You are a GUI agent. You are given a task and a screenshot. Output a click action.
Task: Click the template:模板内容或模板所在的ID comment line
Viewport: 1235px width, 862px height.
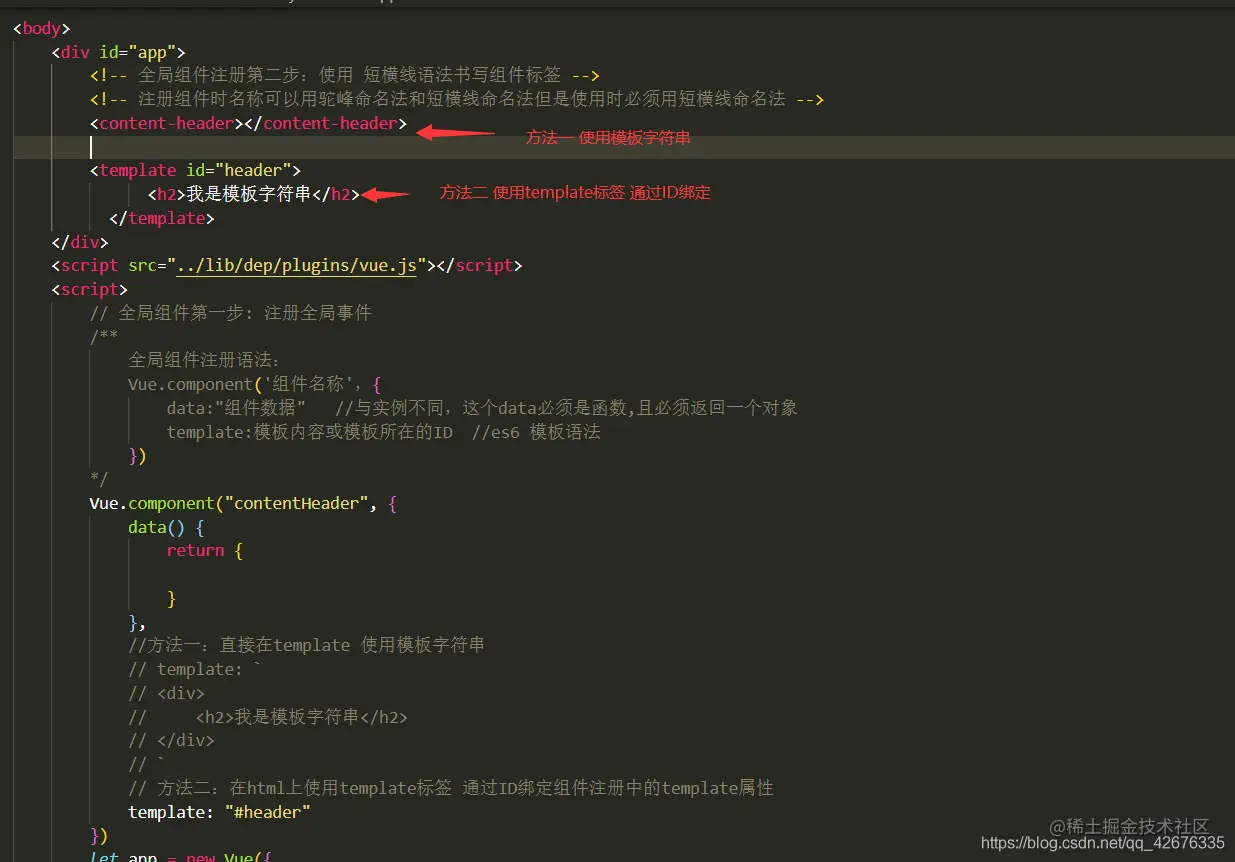click(x=384, y=432)
